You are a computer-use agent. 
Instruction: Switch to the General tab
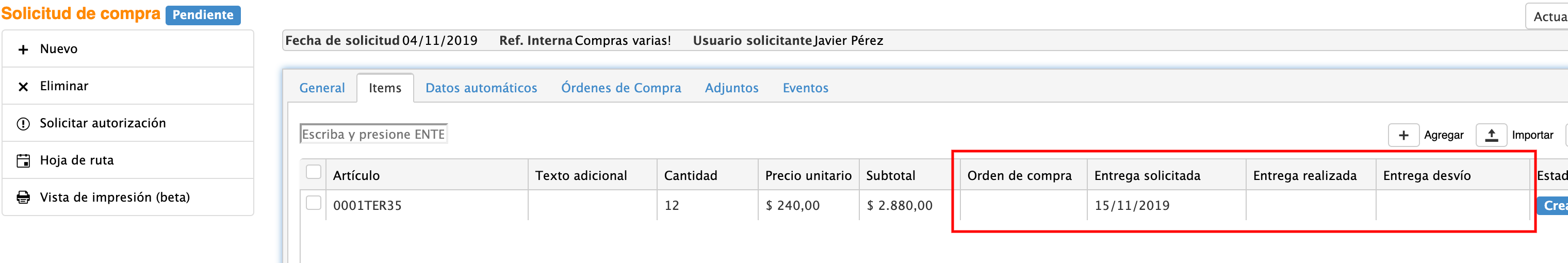pyautogui.click(x=322, y=88)
